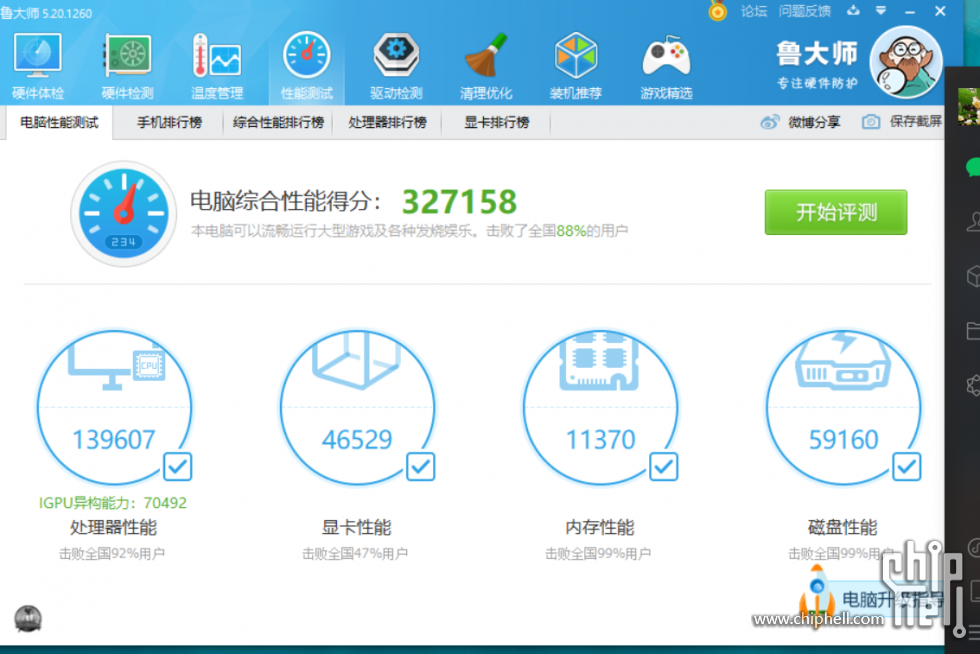Image resolution: width=980 pixels, height=654 pixels.
Task: Click the graphics score circle 46529
Action: click(357, 408)
